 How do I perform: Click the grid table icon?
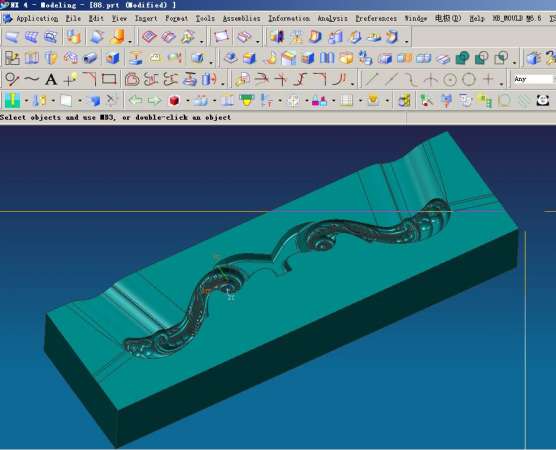[x=346, y=101]
